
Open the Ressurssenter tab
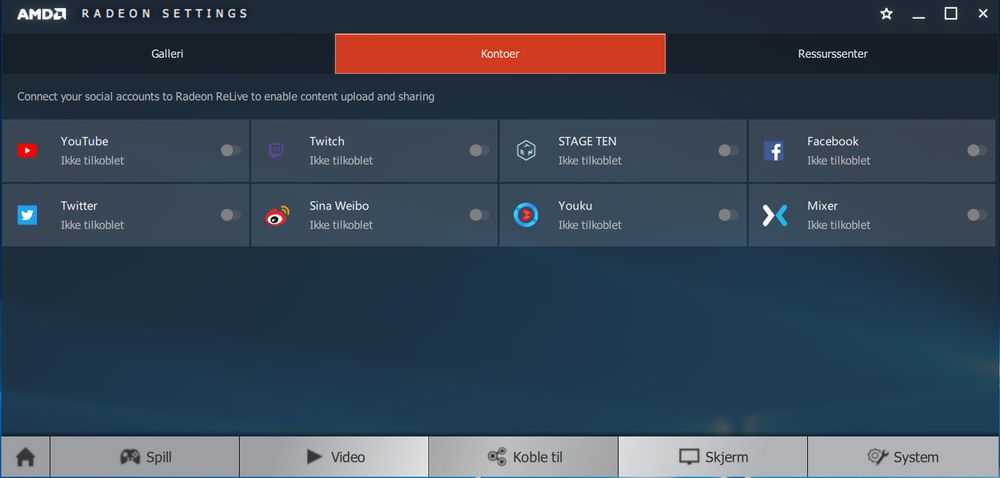click(x=832, y=54)
